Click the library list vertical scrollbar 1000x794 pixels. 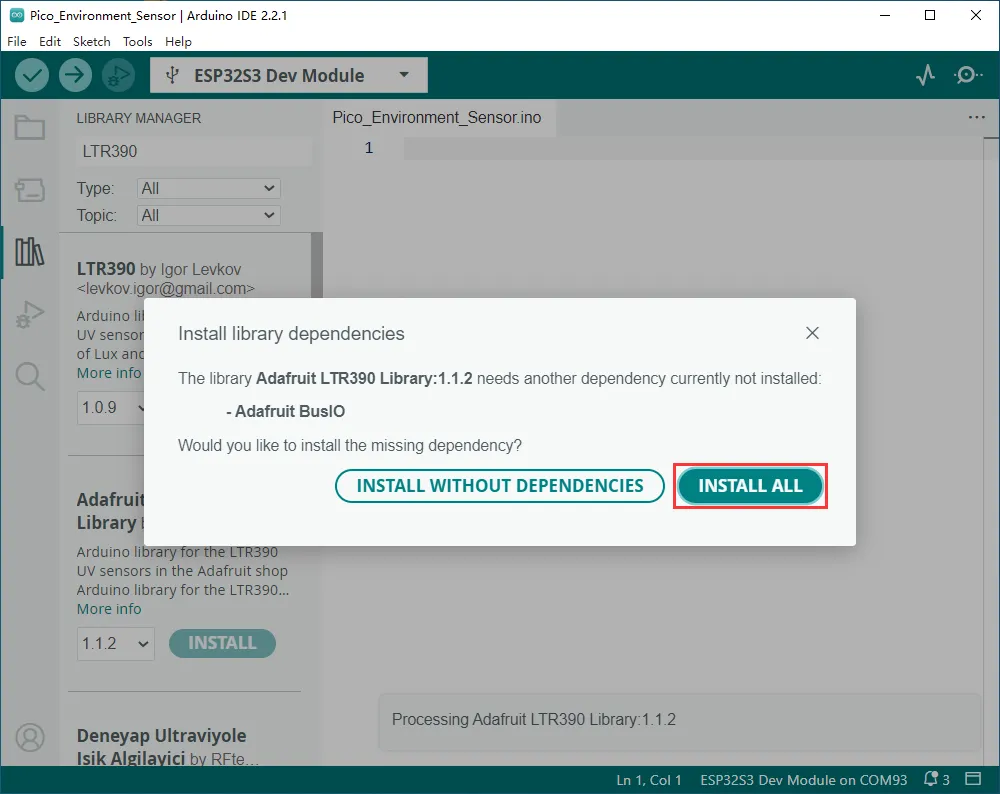pyautogui.click(x=316, y=265)
